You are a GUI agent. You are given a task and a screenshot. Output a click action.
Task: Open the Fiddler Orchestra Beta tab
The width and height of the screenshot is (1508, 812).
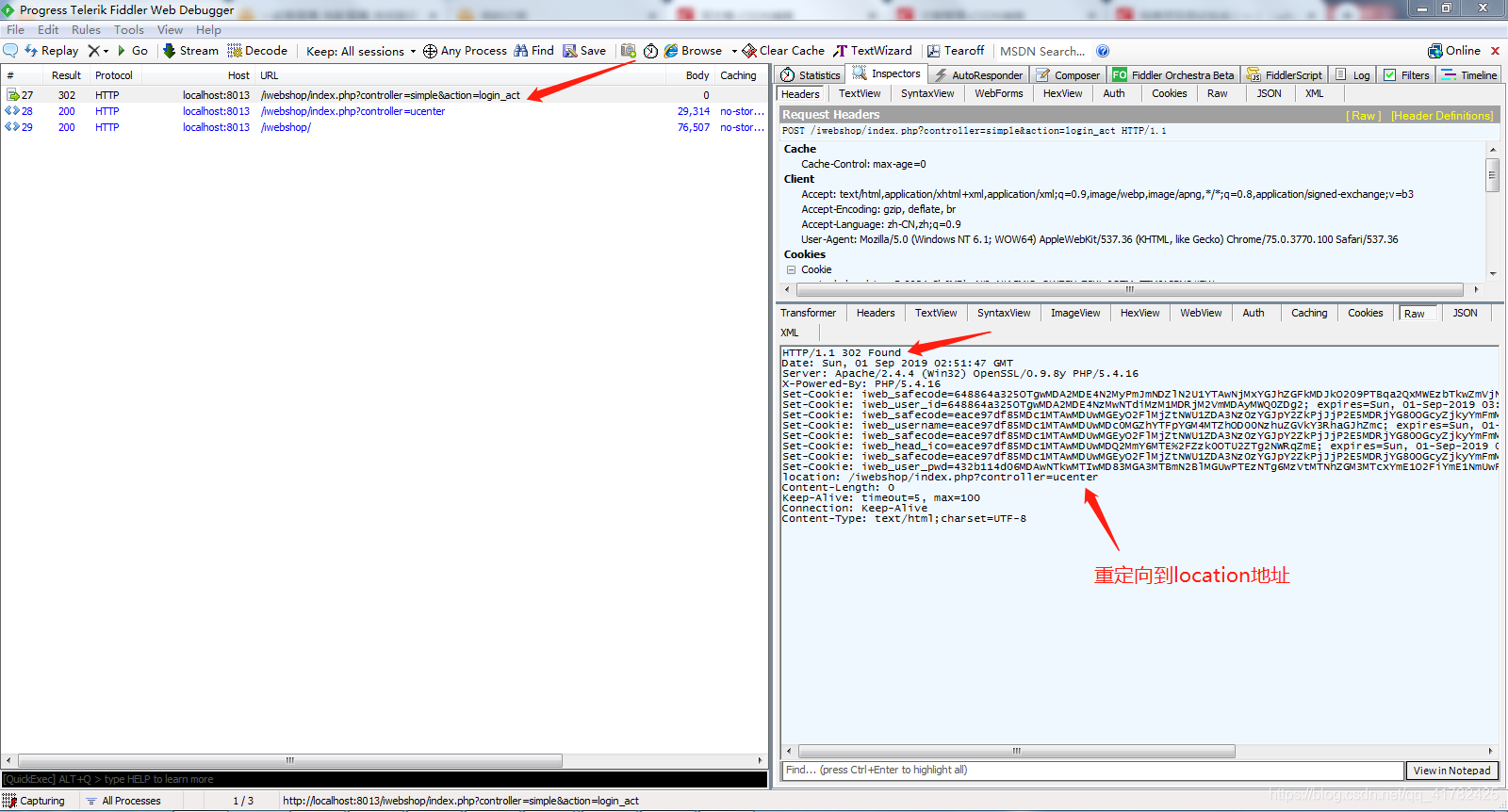(x=1173, y=75)
